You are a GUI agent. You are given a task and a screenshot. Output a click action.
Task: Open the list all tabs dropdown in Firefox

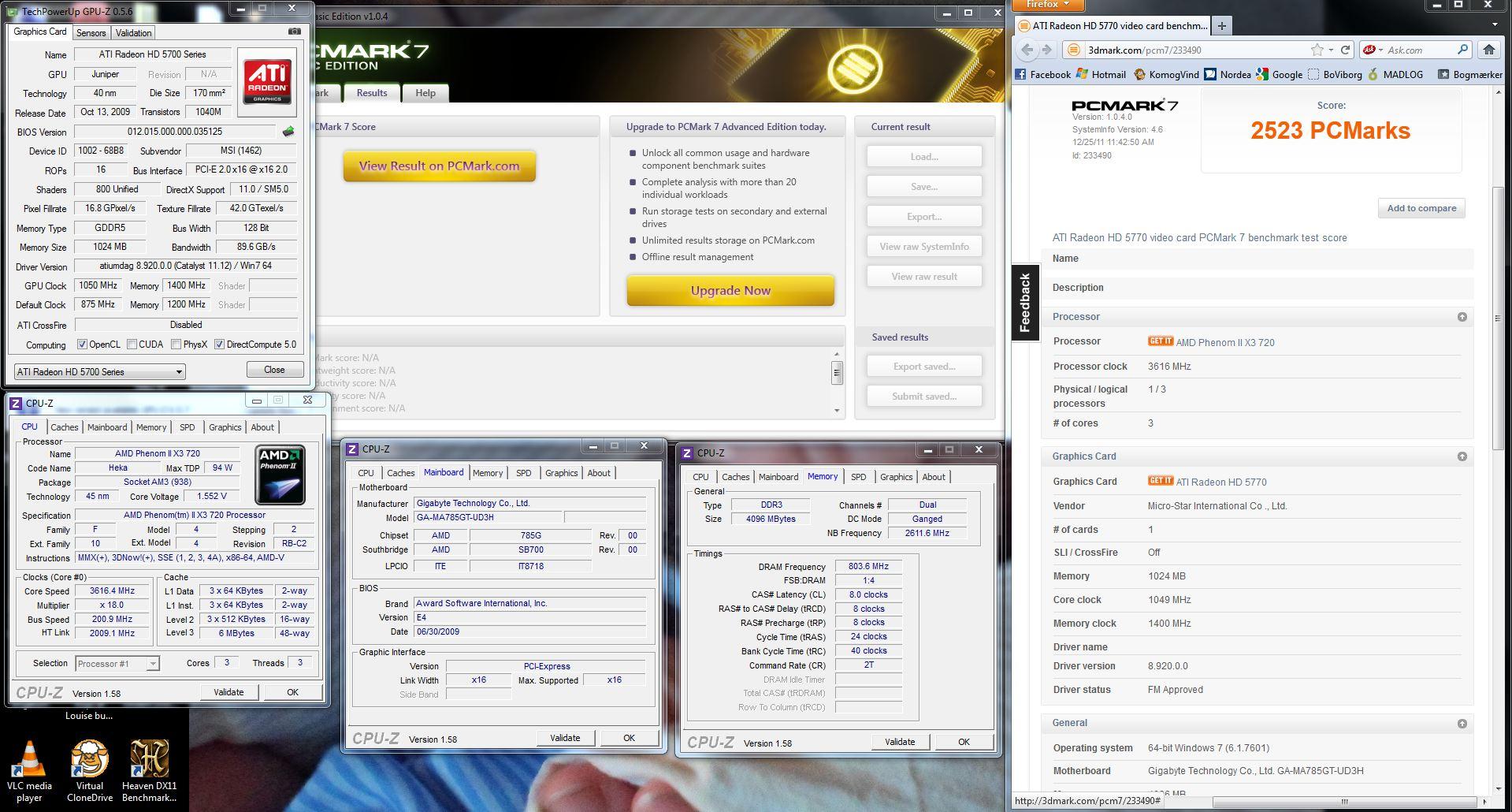pyautogui.click(x=1495, y=25)
